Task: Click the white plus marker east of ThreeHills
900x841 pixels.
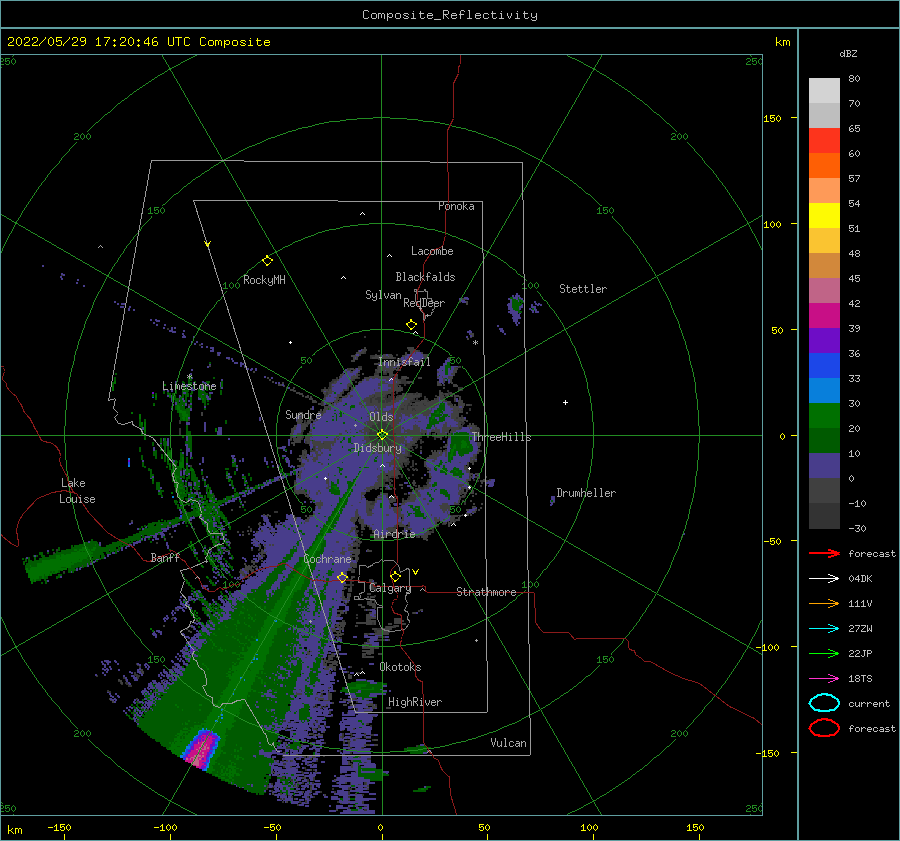Action: [x=565, y=402]
